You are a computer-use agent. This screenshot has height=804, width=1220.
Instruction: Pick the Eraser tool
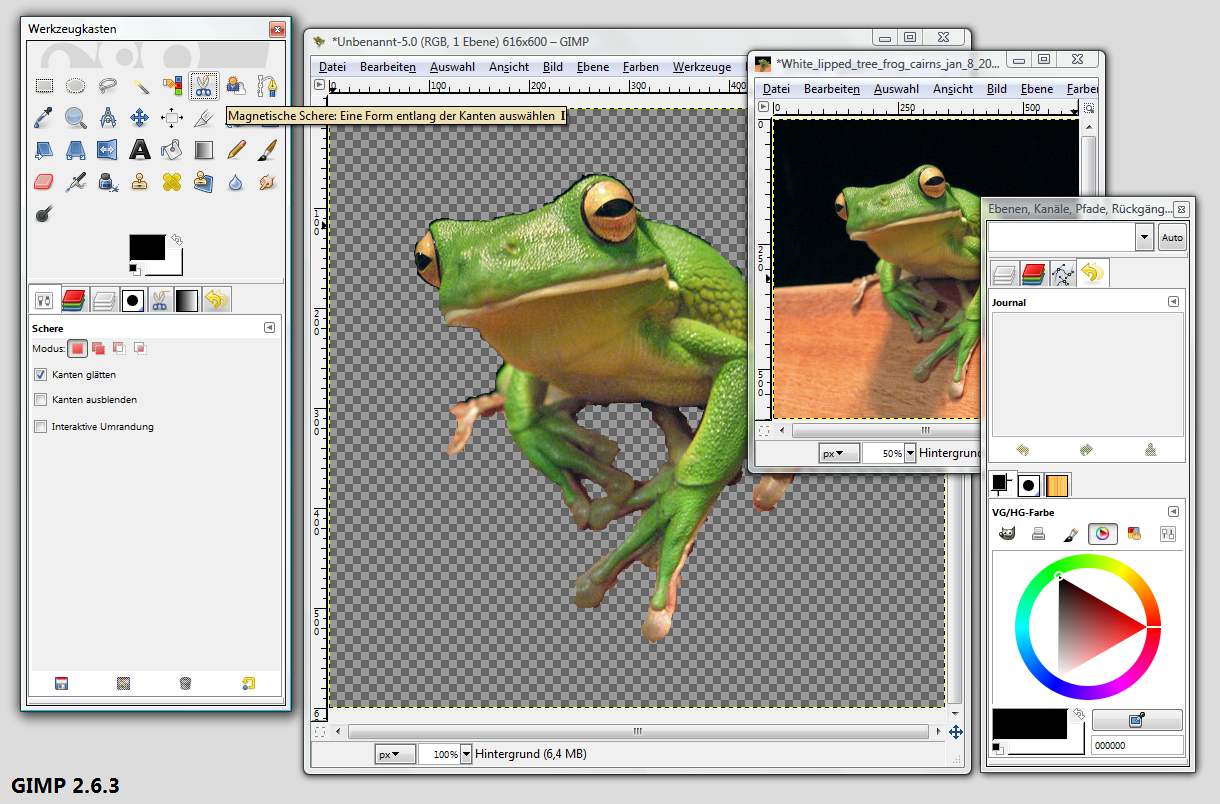pos(44,182)
